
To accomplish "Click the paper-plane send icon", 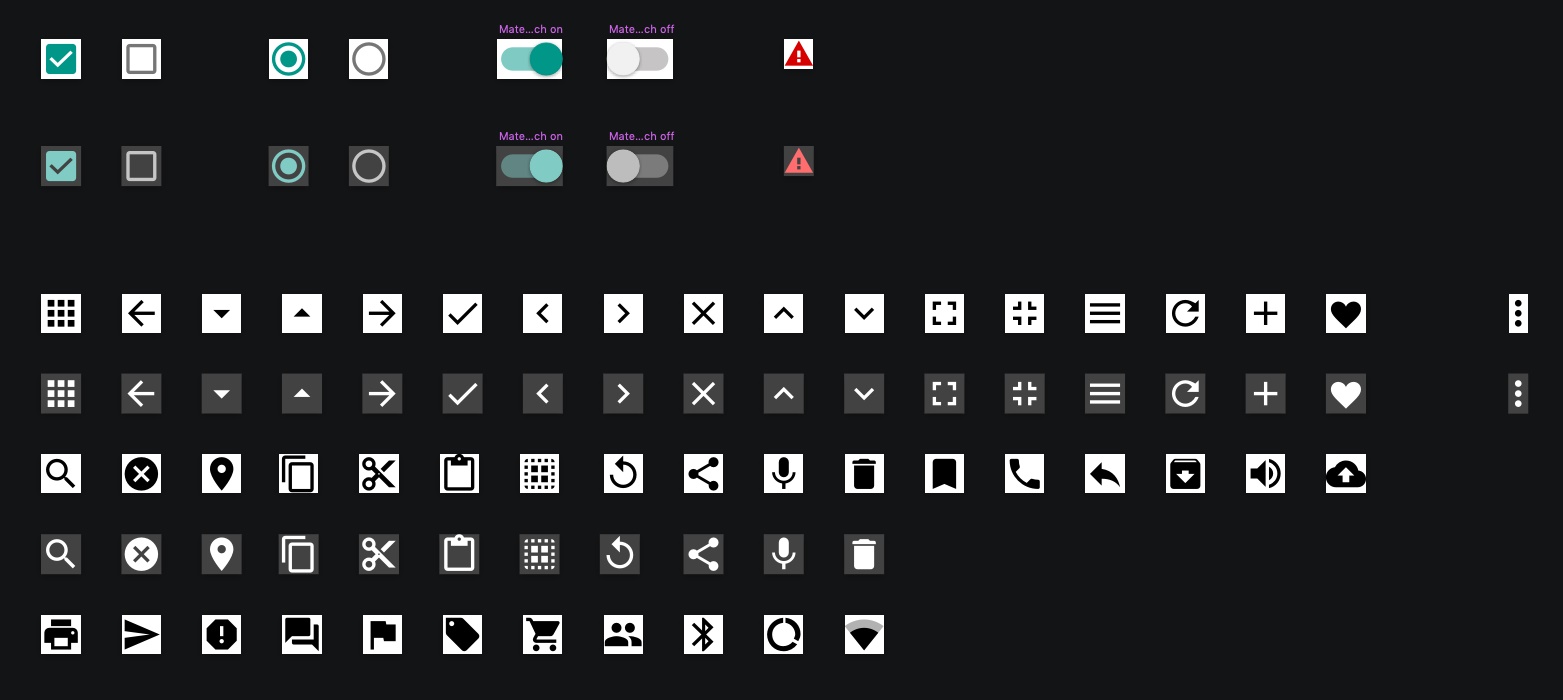I will (141, 634).
